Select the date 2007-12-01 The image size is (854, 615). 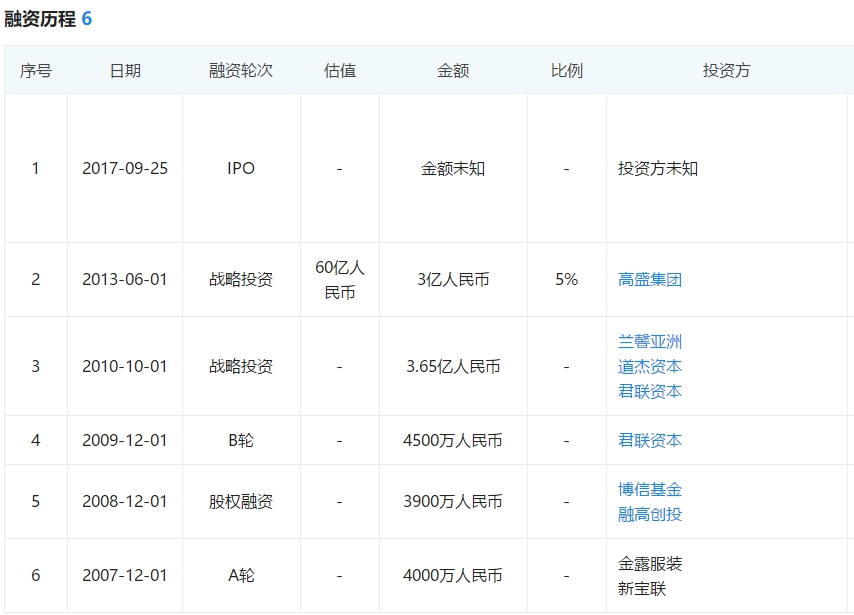[125, 575]
